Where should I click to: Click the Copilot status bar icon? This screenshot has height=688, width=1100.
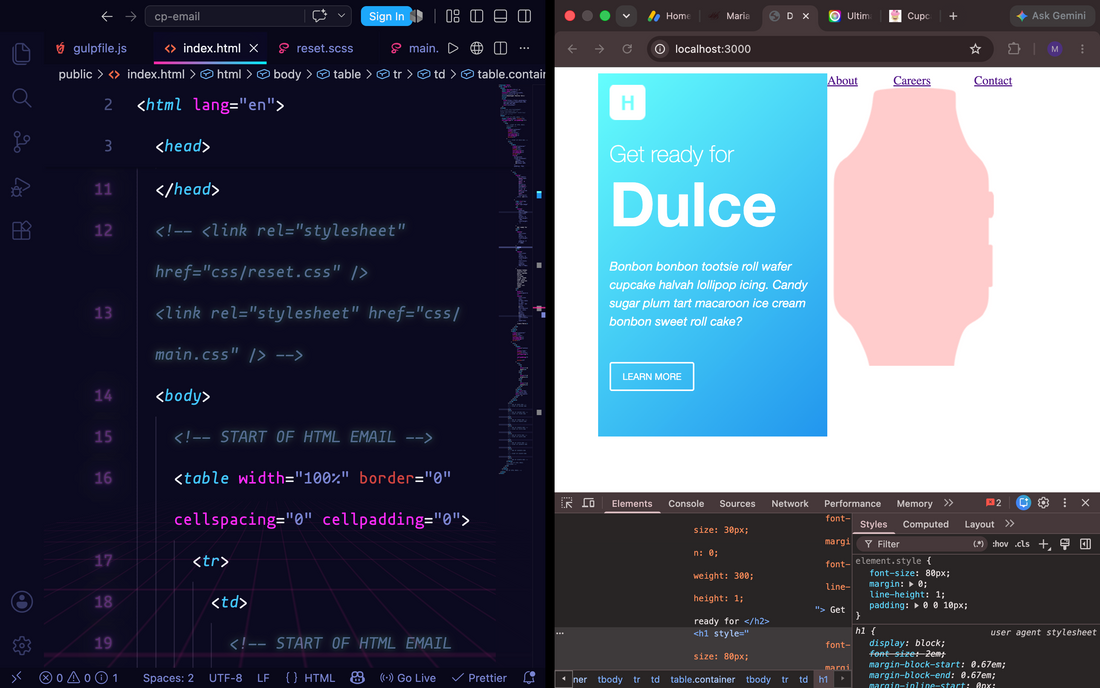point(357,677)
